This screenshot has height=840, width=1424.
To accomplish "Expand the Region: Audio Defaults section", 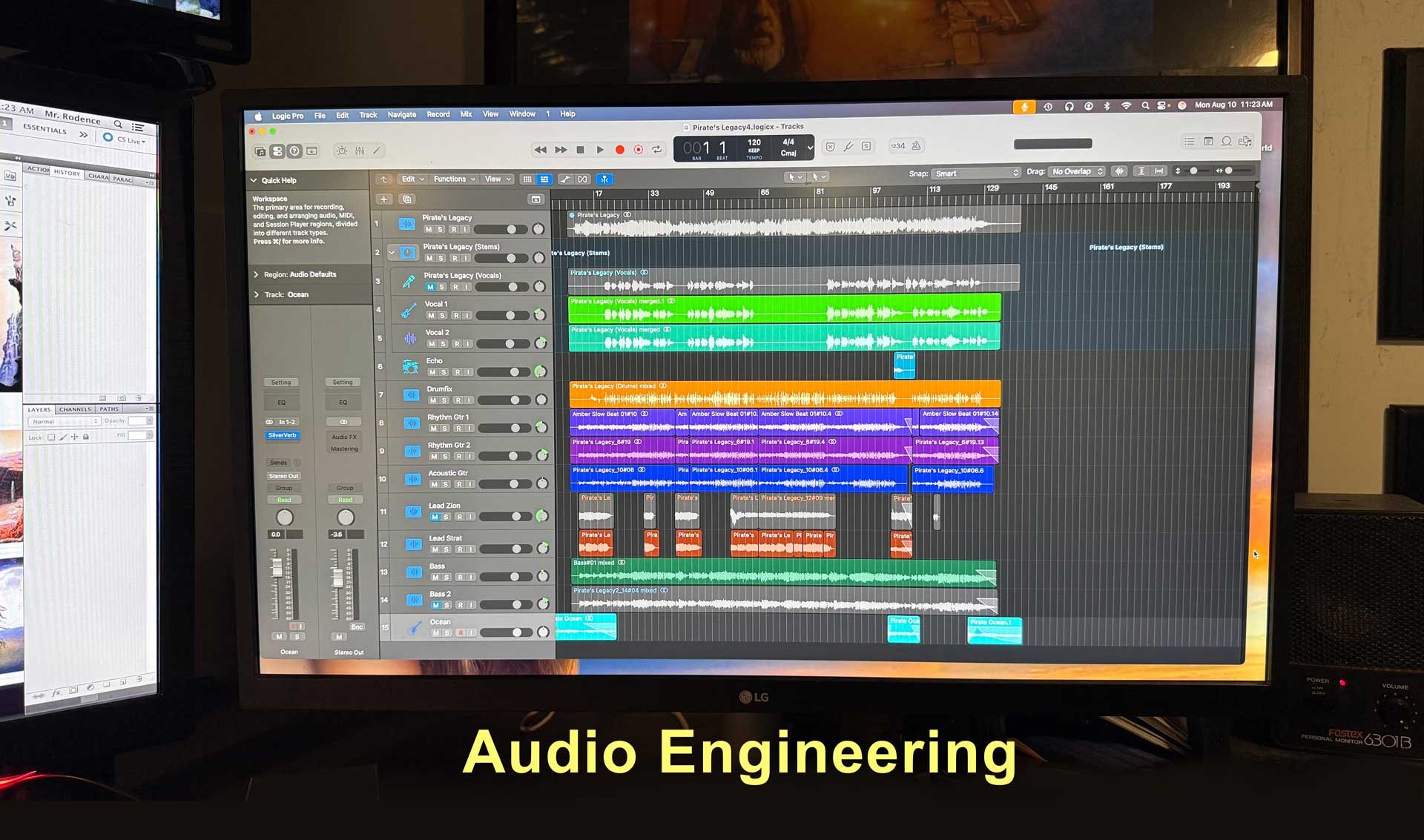I will click(257, 275).
